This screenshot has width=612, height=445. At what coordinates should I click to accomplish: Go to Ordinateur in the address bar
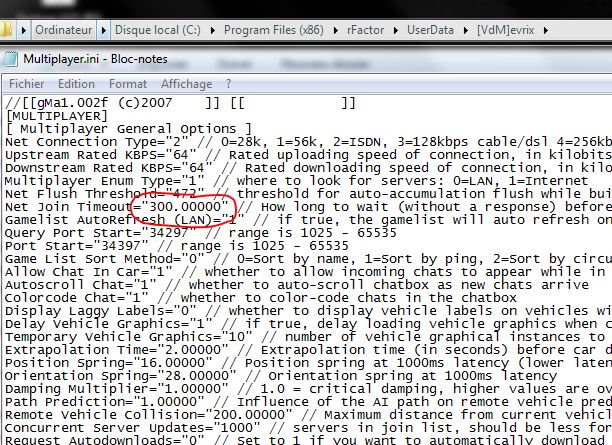[x=64, y=30]
